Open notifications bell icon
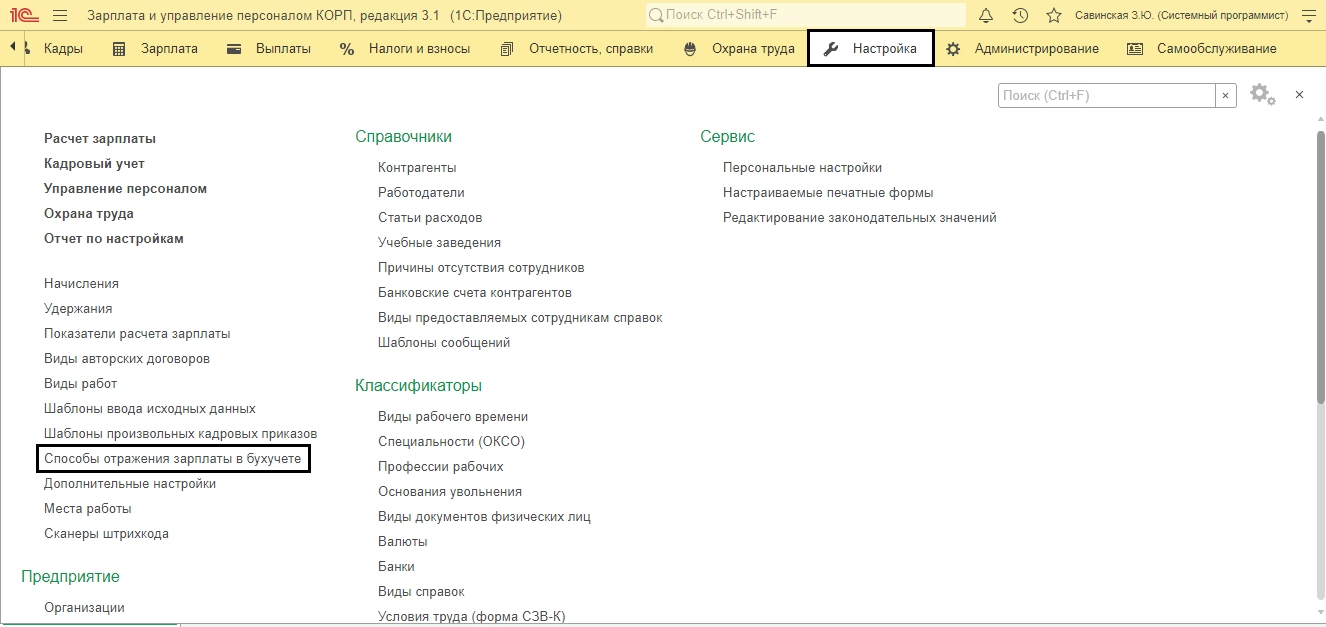 pos(987,16)
